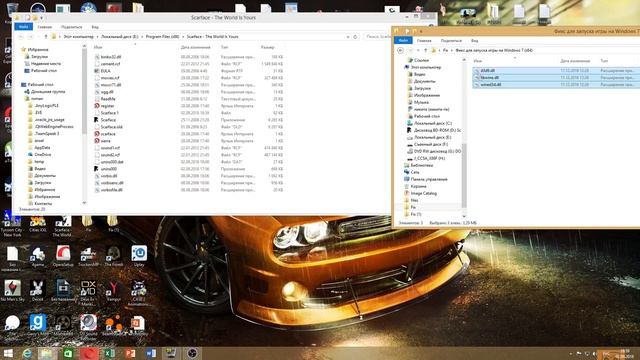
Task: Open Локальный диск (C:) in Fix window
Action: click(x=429, y=123)
